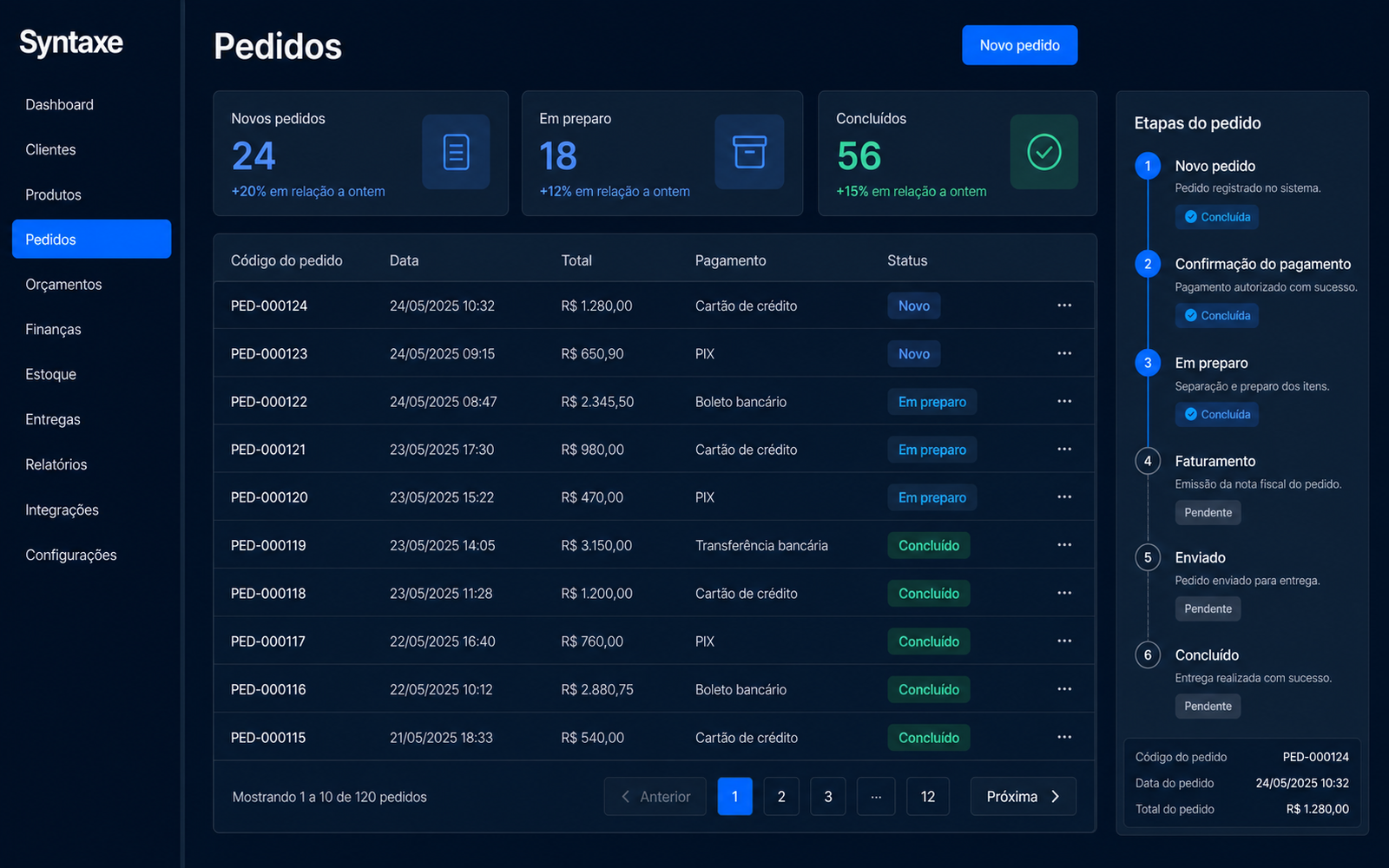Viewport: 1389px width, 868px height.
Task: Click the Novo badge on PED-000124 row
Action: tap(914, 306)
